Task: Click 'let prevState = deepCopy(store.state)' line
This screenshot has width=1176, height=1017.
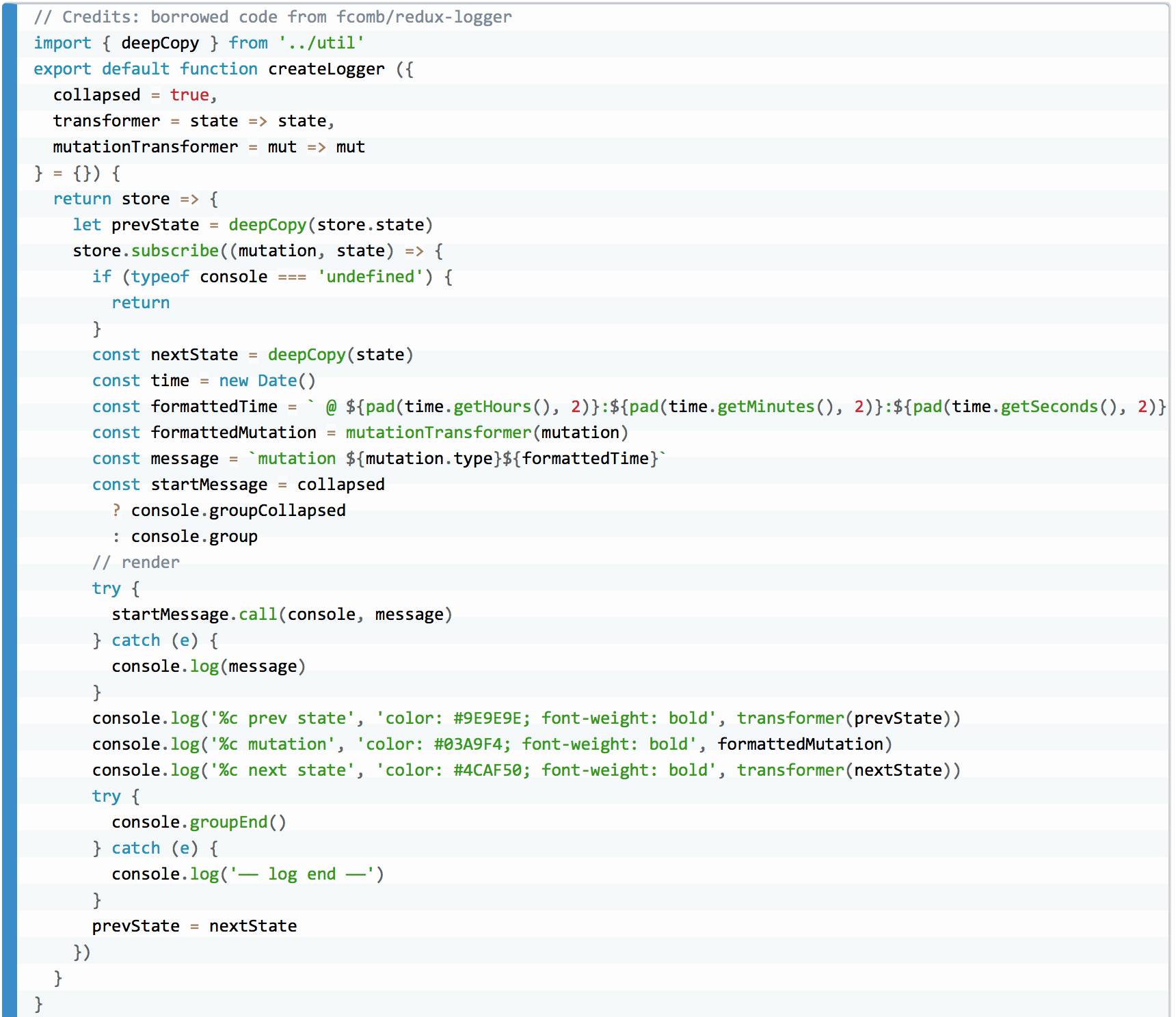Action: [253, 225]
